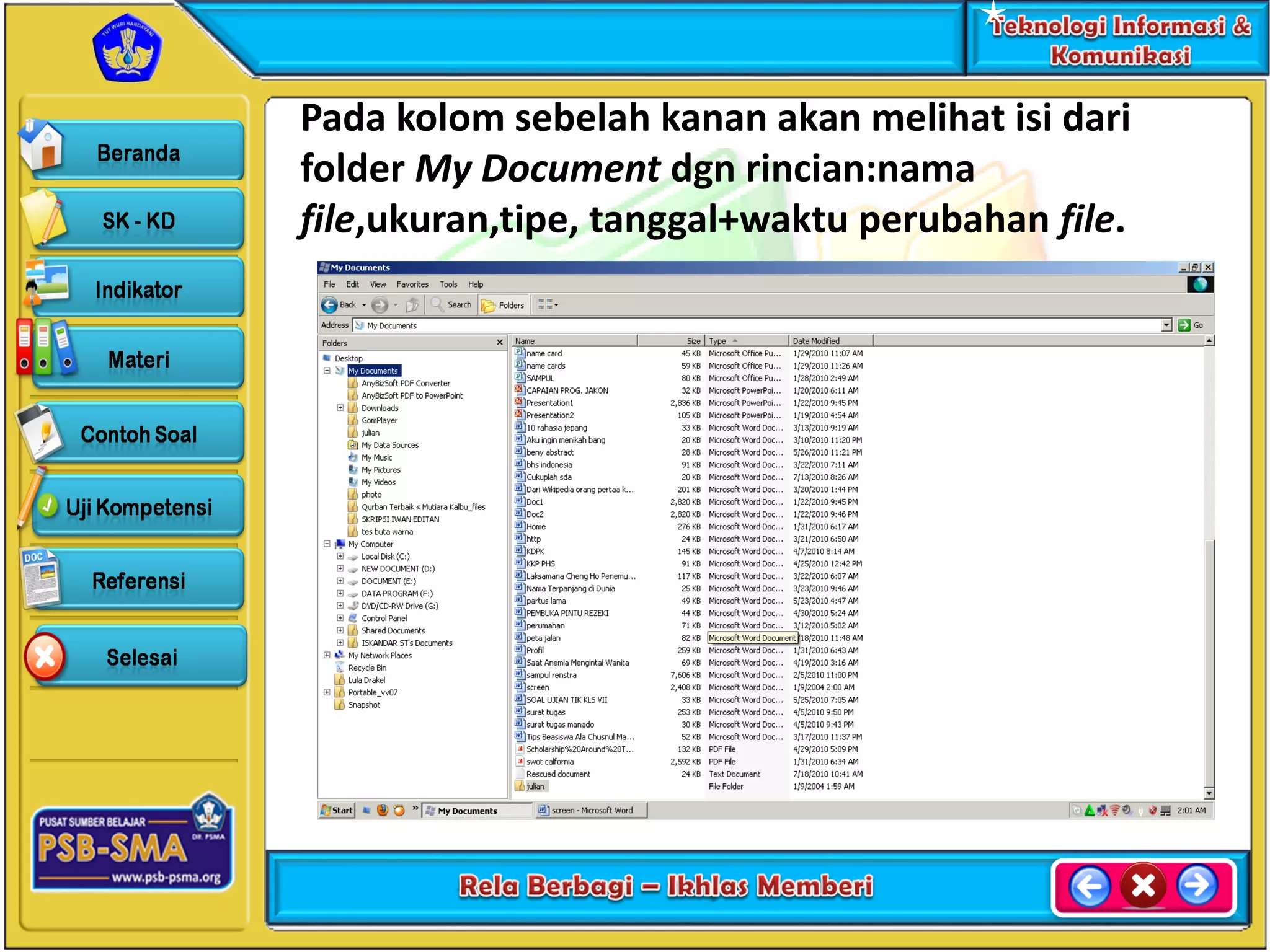Viewport: 1270px width, 952px height.
Task: Select Control Panel in folder tree
Action: click(x=384, y=619)
